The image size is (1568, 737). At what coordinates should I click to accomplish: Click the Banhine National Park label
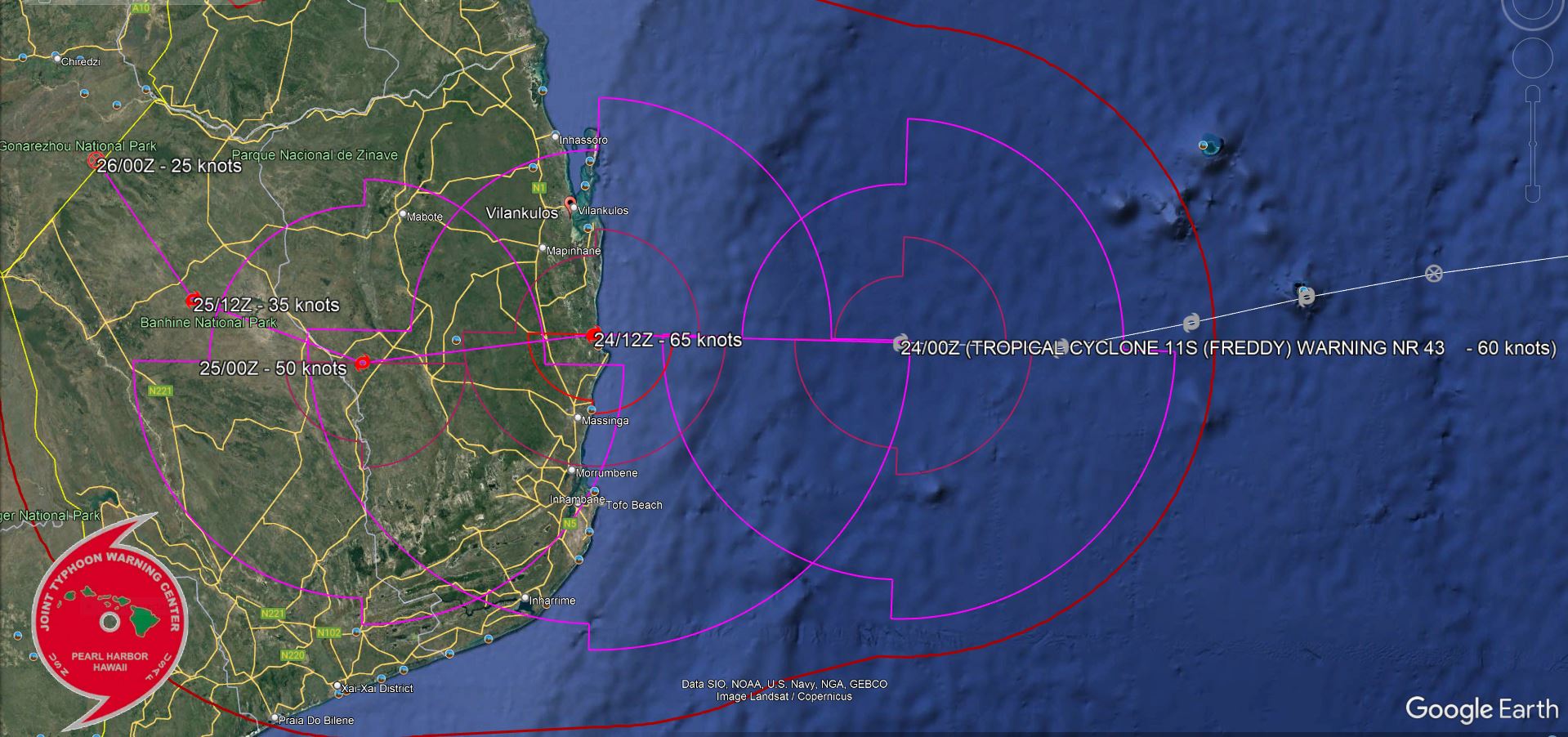pyautogui.click(x=208, y=323)
